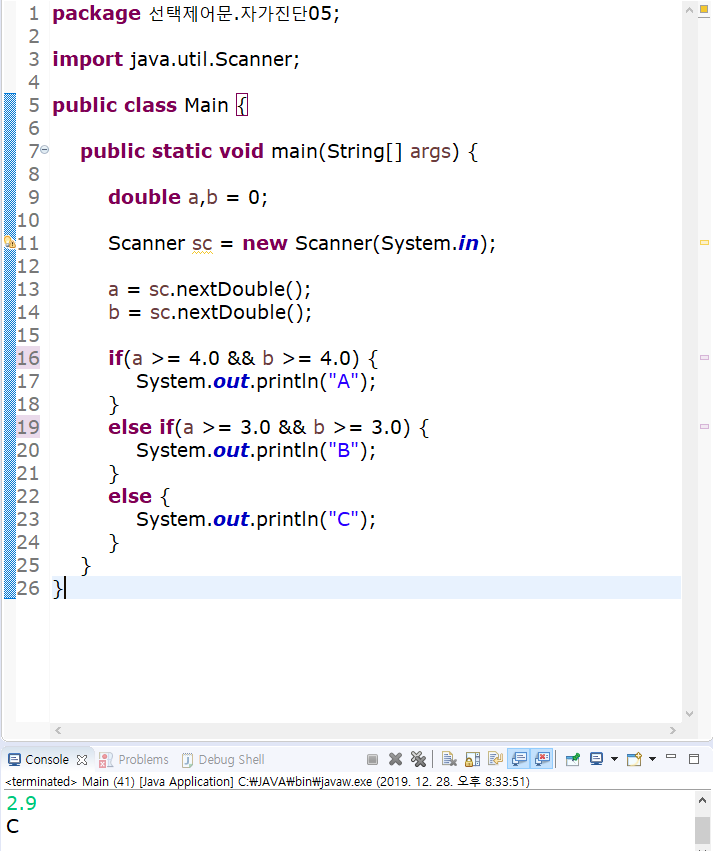The height and width of the screenshot is (851, 713).
Task: Minimize the Console panel
Action: 671,757
